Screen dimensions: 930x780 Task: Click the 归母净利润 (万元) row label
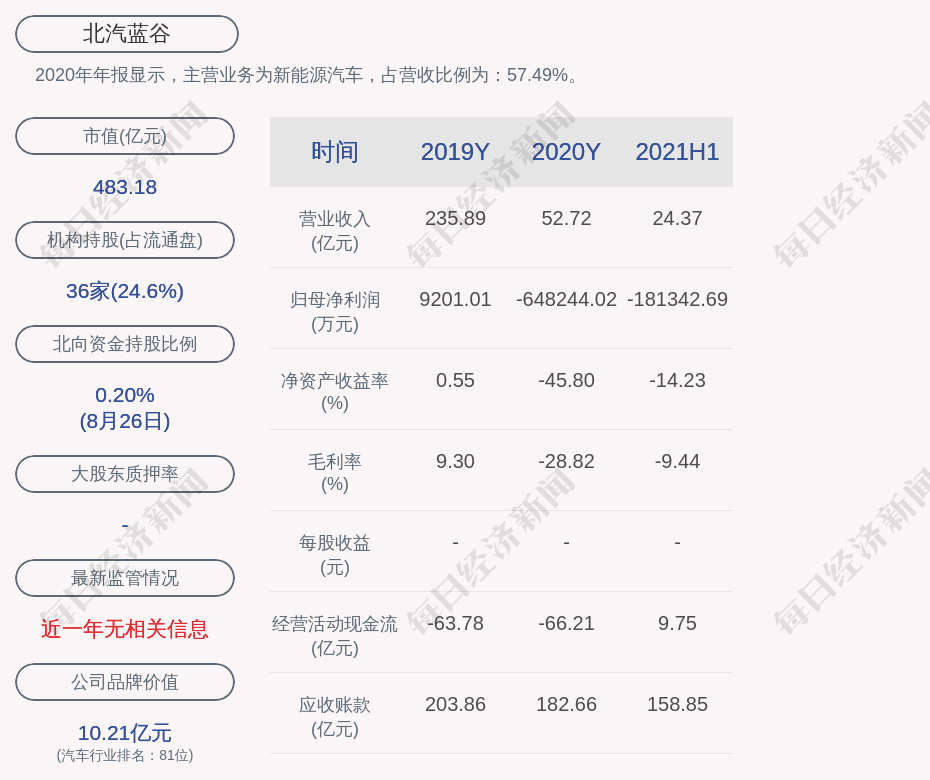[335, 312]
